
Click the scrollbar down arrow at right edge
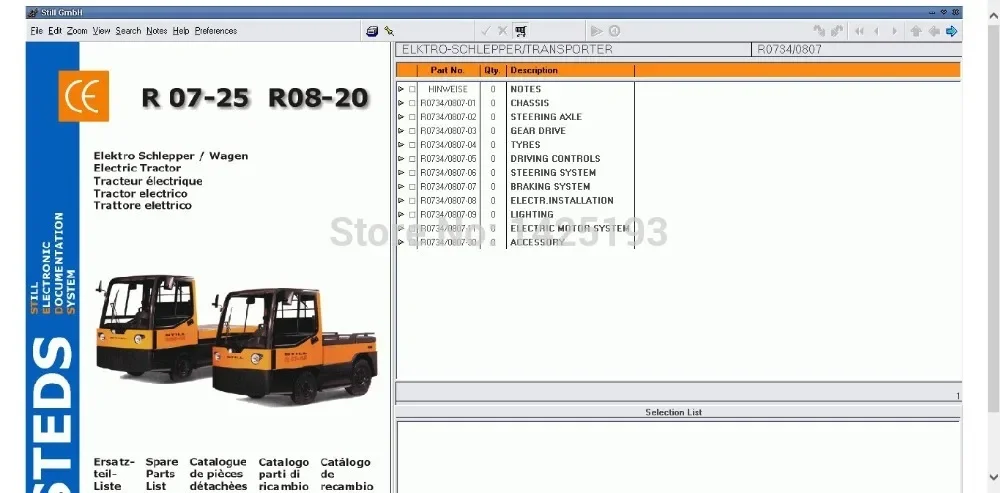[x=992, y=476]
